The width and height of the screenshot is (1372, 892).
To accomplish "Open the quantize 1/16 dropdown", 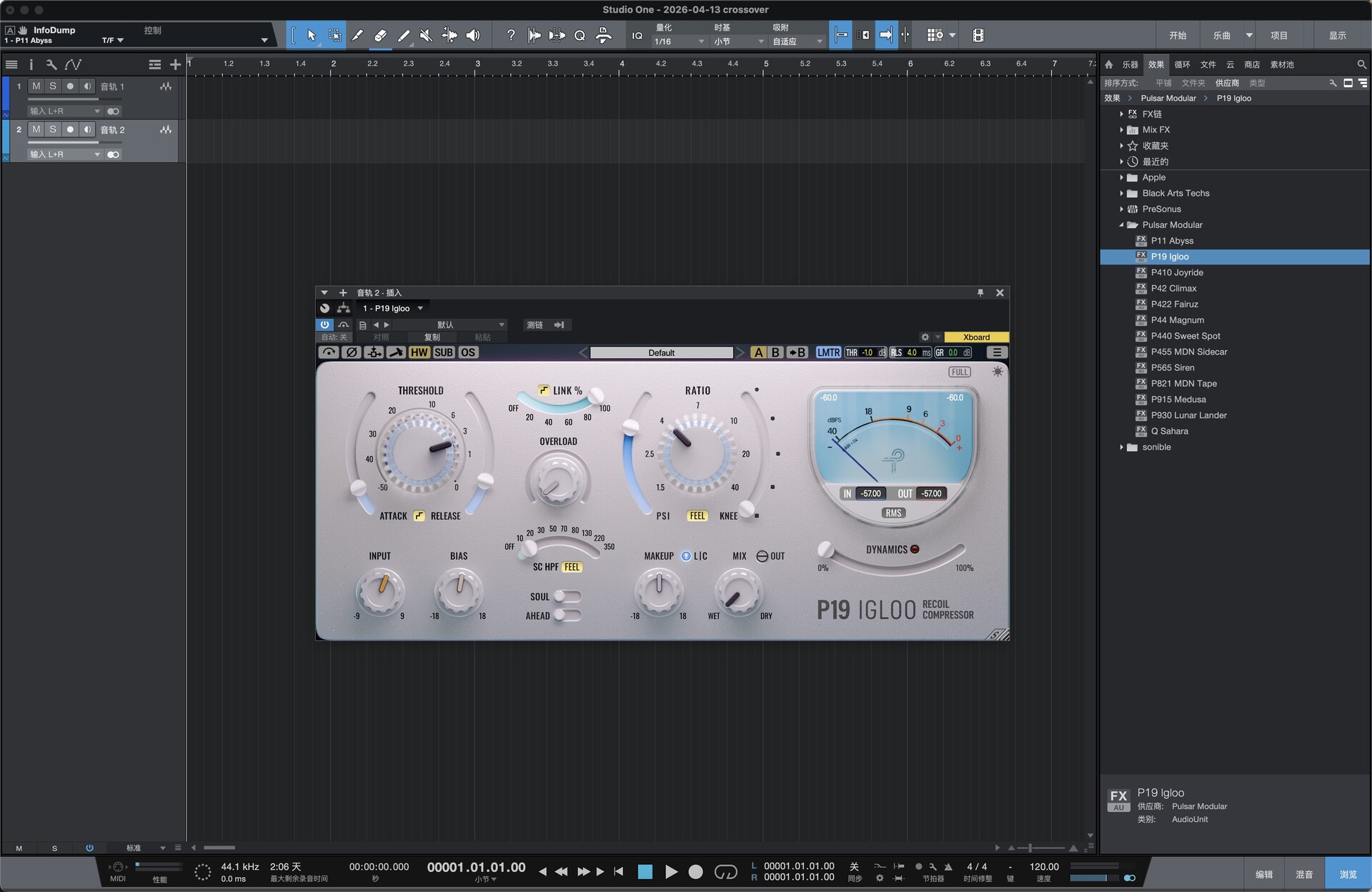I will (679, 41).
